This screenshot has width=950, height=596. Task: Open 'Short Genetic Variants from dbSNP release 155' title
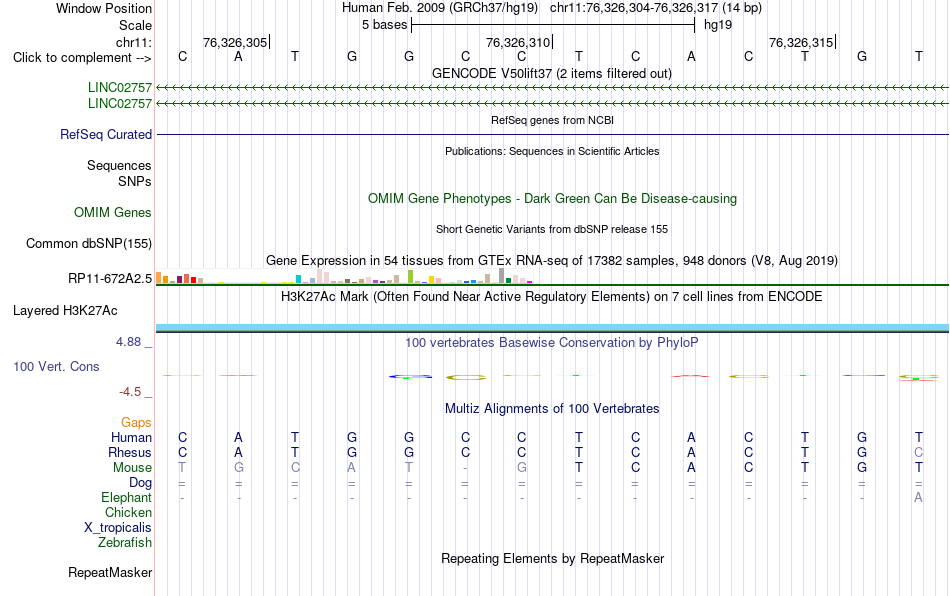pos(552,229)
